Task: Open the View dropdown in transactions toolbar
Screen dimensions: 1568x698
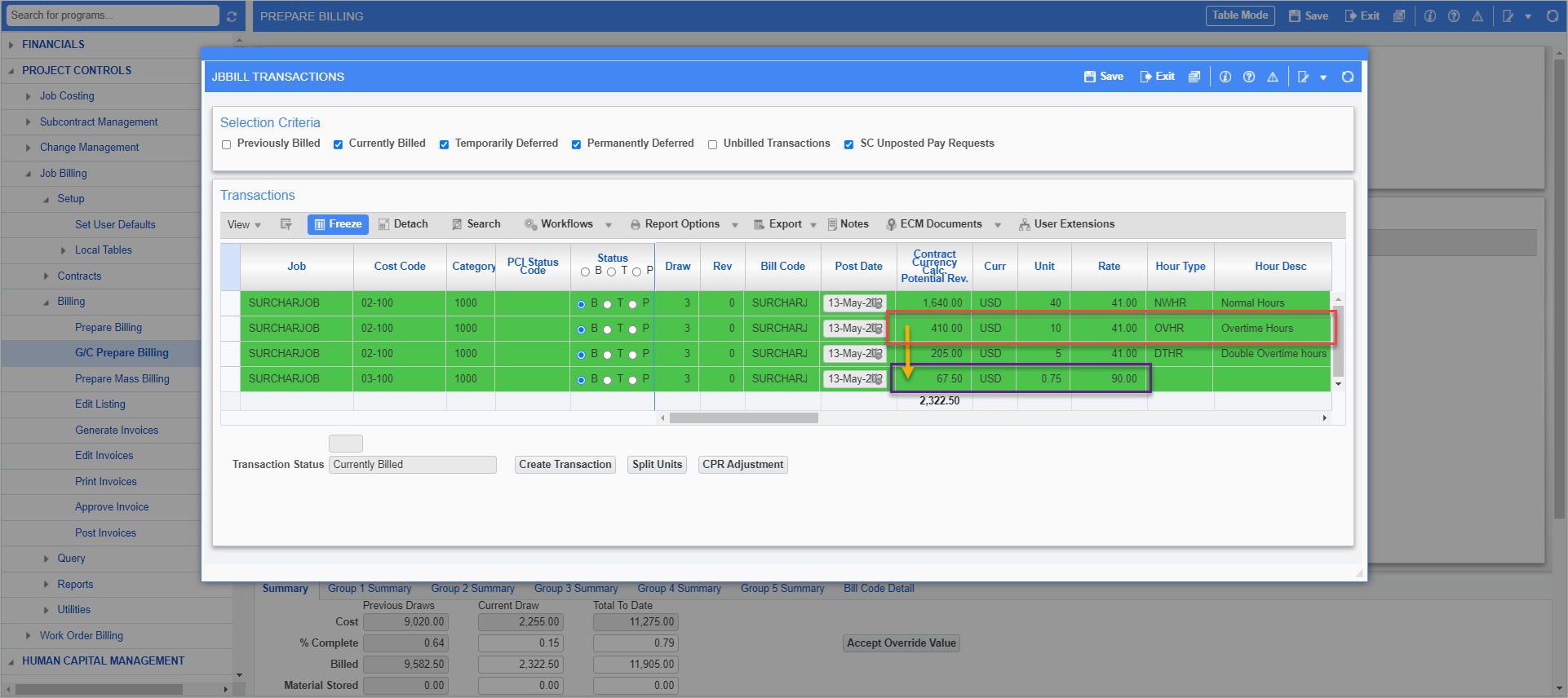Action: (x=244, y=224)
